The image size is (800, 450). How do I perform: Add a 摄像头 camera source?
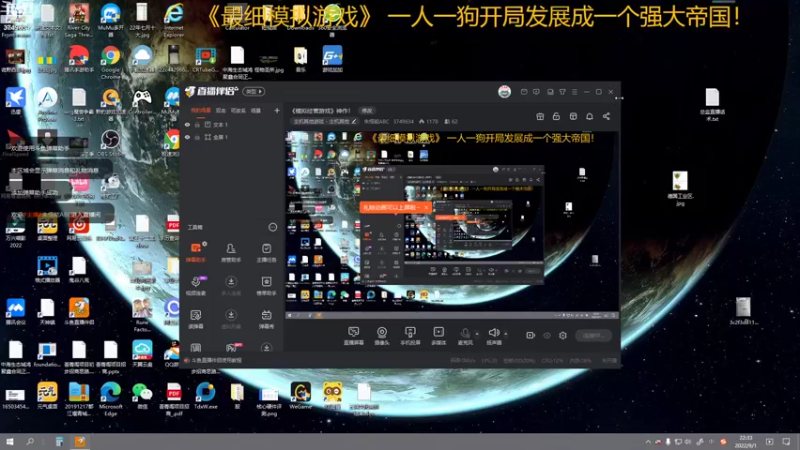382,336
